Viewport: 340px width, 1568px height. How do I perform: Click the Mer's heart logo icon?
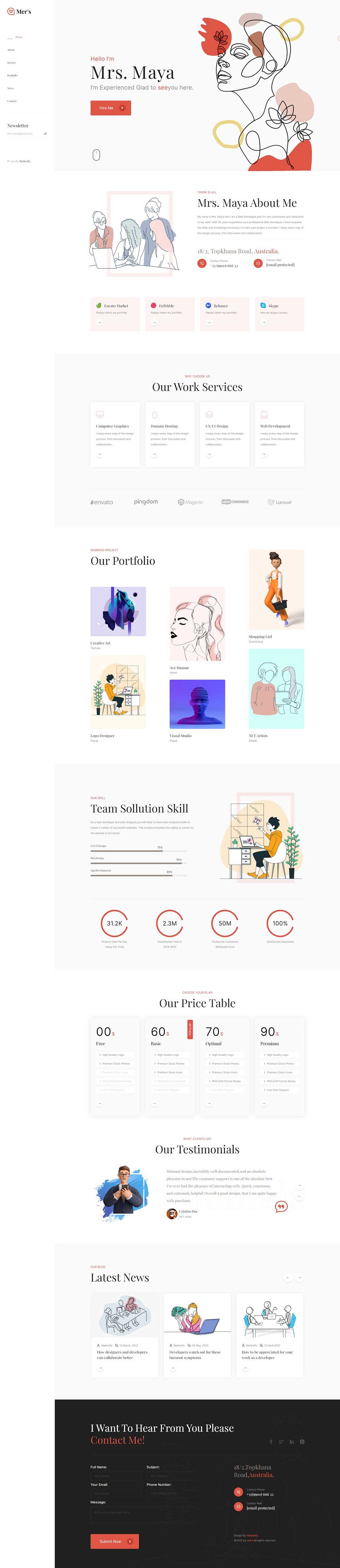[10, 12]
